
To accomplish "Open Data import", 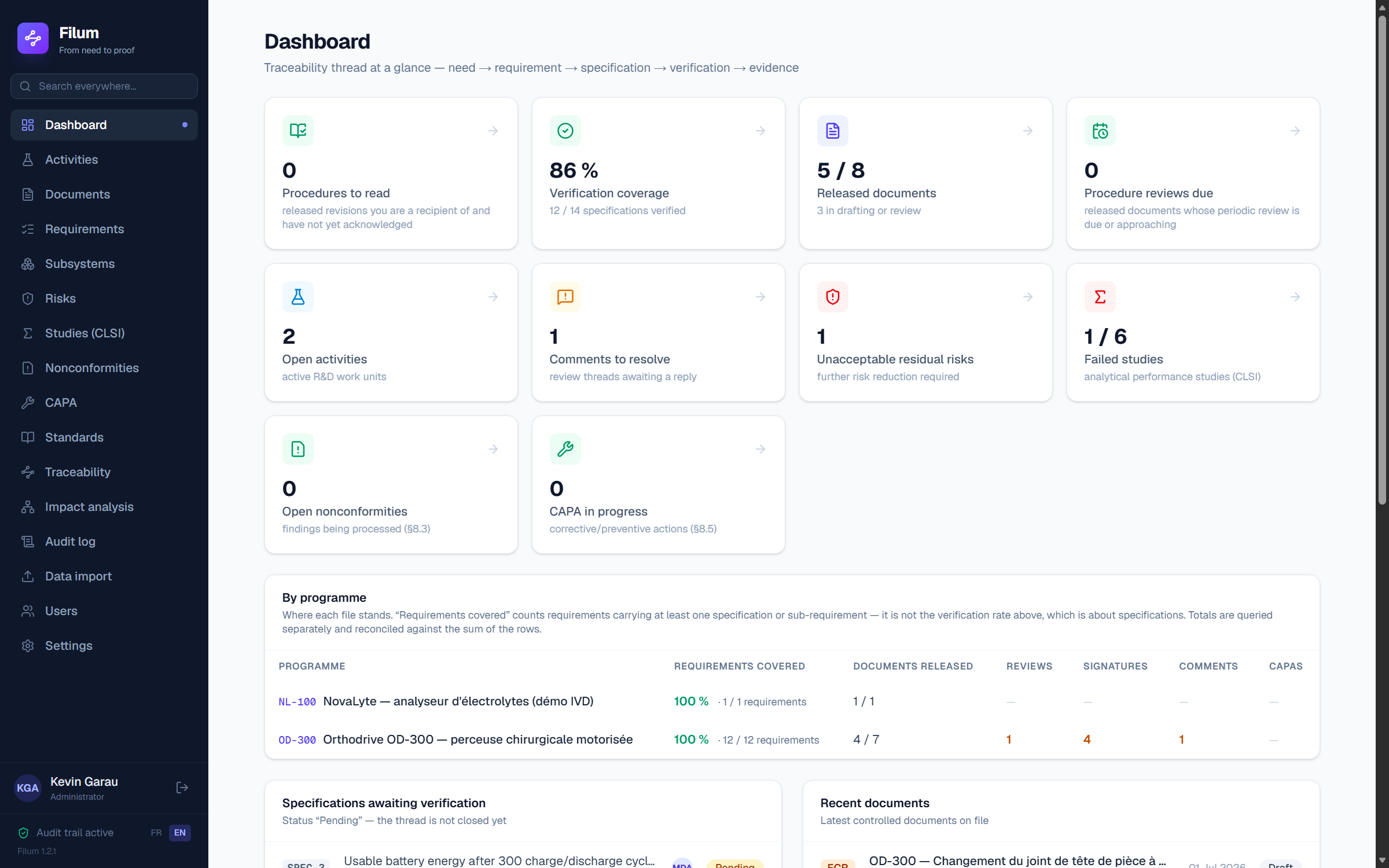I will pyautogui.click(x=104, y=576).
